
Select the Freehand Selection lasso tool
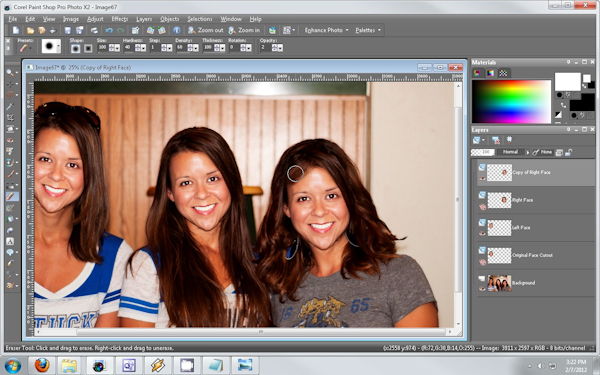pos(10,95)
